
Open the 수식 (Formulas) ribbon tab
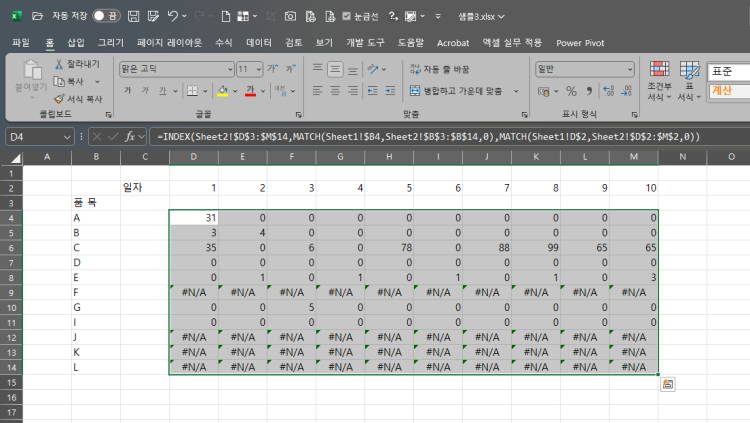click(x=223, y=43)
